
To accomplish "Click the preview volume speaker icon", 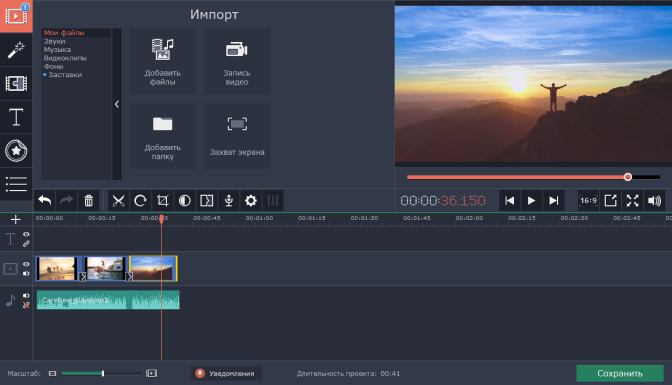I will click(x=654, y=200).
